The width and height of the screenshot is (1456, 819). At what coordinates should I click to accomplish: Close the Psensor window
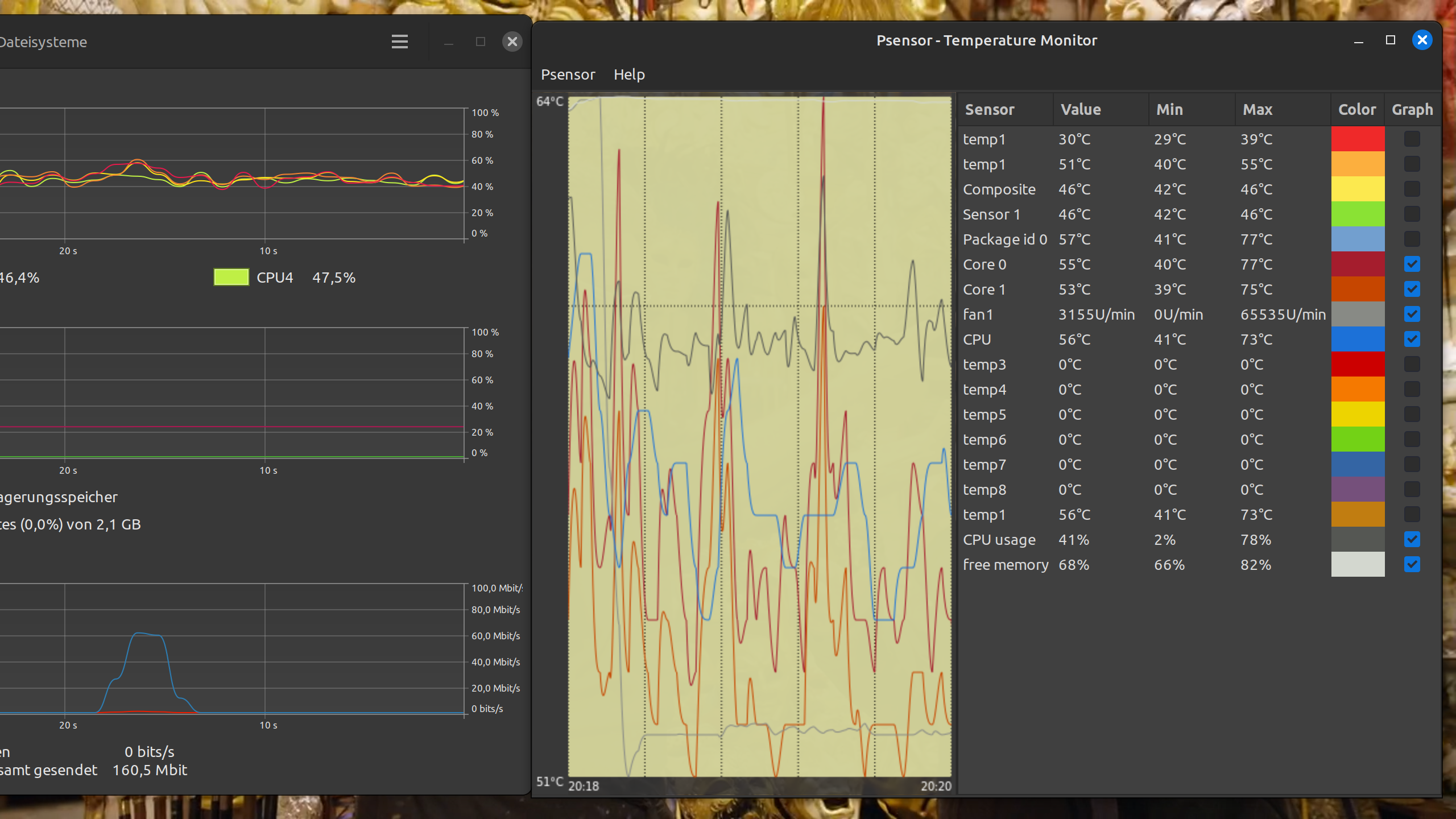(1422, 40)
